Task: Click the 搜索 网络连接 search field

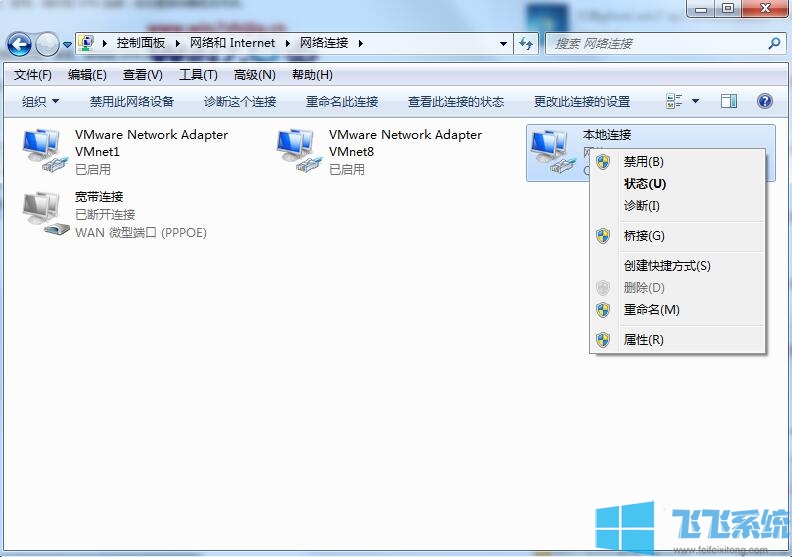Action: [655, 44]
